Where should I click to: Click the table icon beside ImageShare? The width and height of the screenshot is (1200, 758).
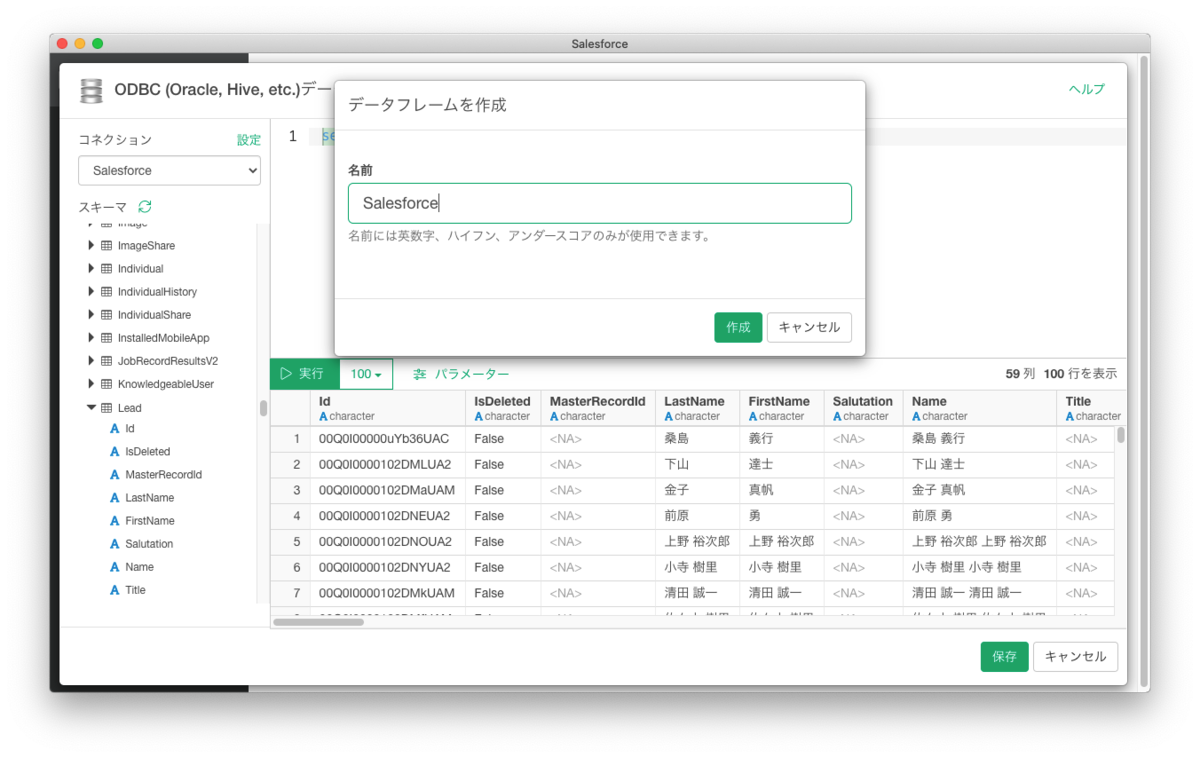[106, 246]
